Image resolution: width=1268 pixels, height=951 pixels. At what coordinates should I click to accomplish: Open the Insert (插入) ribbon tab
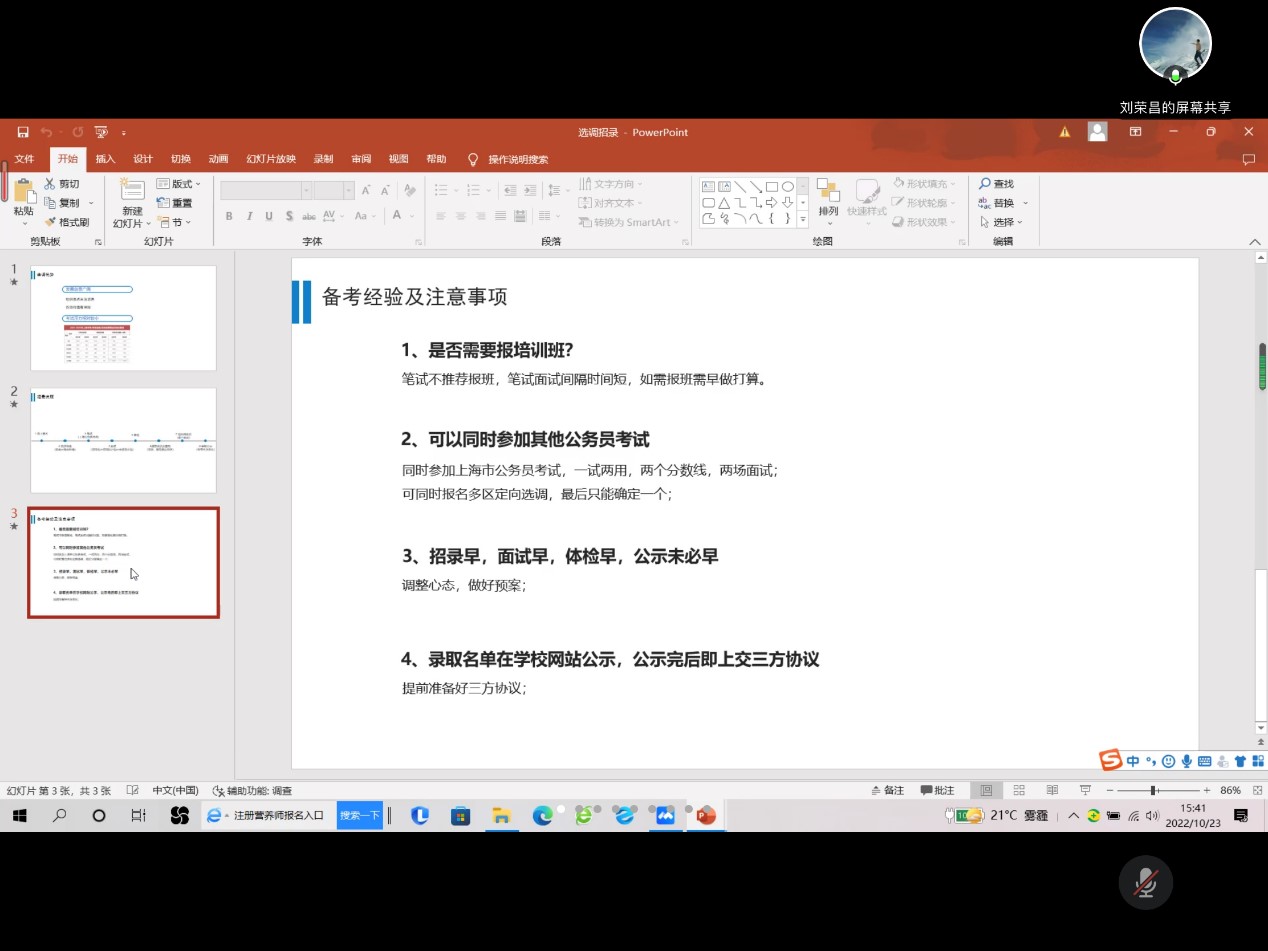click(105, 159)
